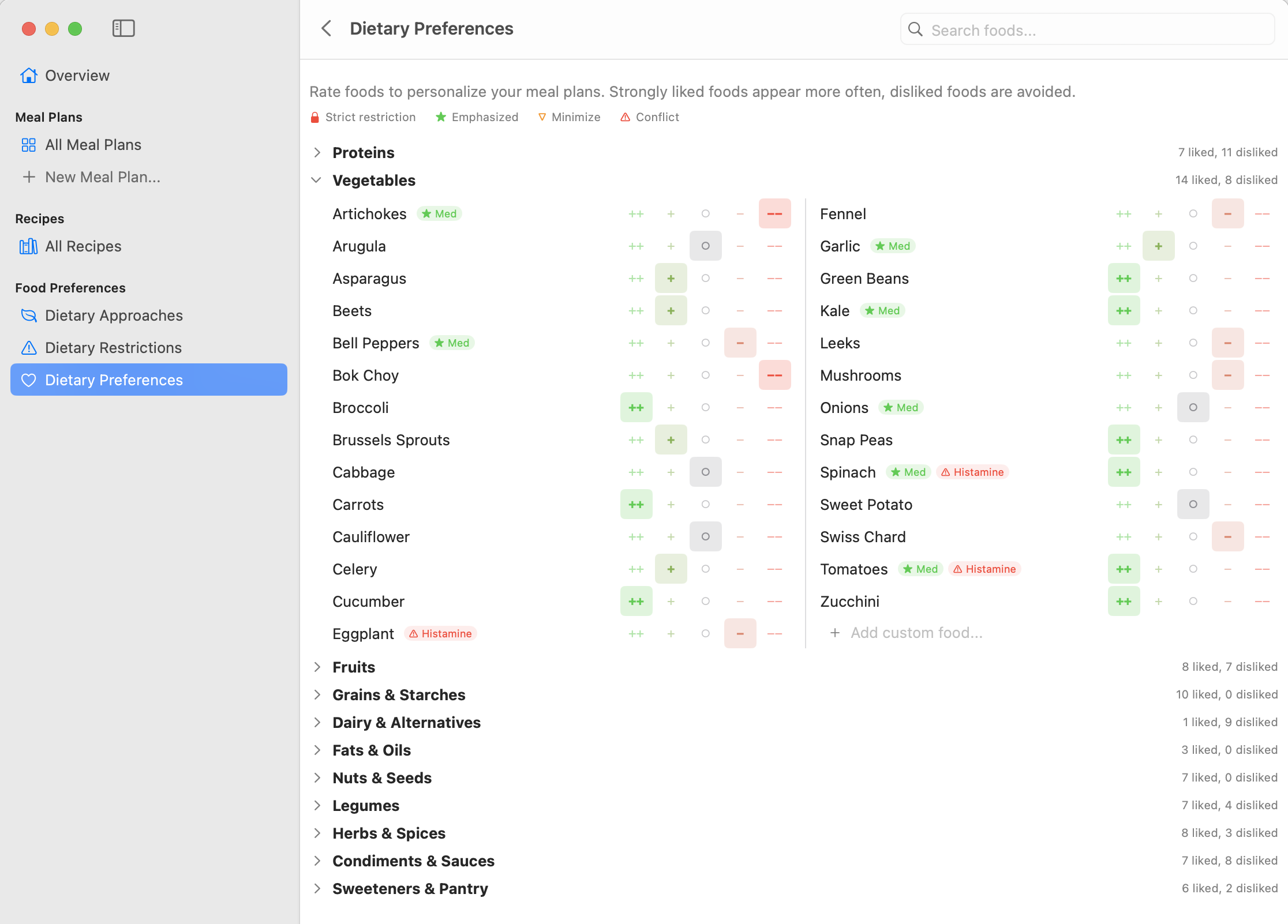Open All Recipes via the book icon

point(29,246)
